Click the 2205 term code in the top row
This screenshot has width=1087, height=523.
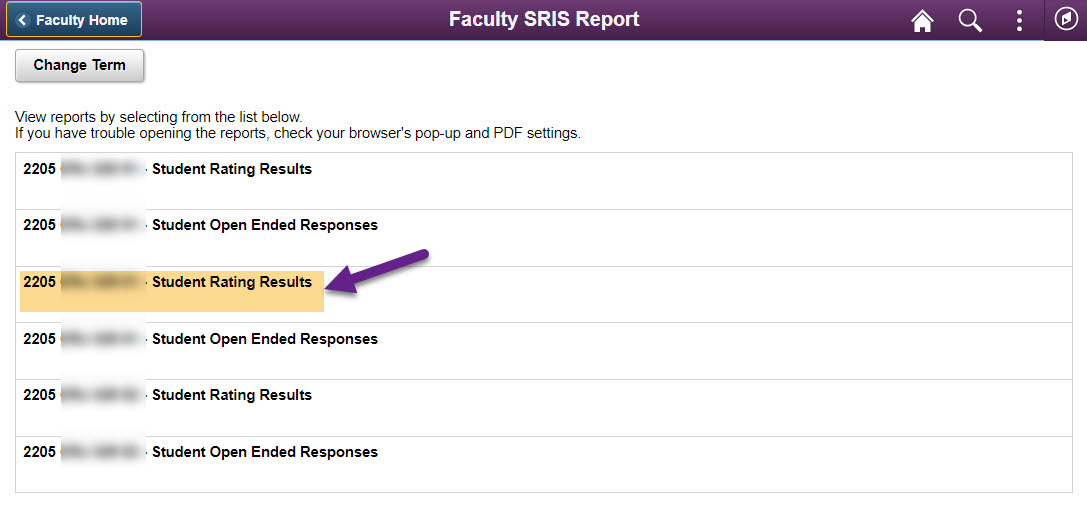pyautogui.click(x=39, y=169)
